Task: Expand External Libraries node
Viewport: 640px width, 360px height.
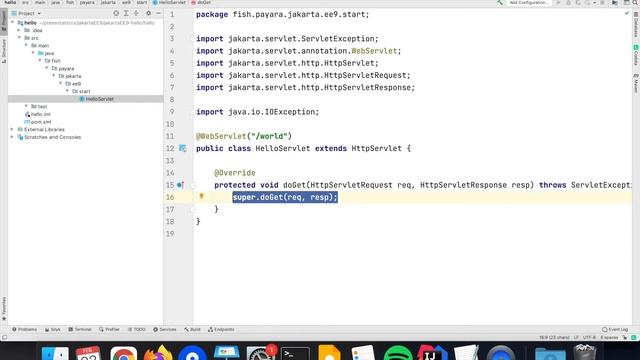Action: click(x=12, y=129)
